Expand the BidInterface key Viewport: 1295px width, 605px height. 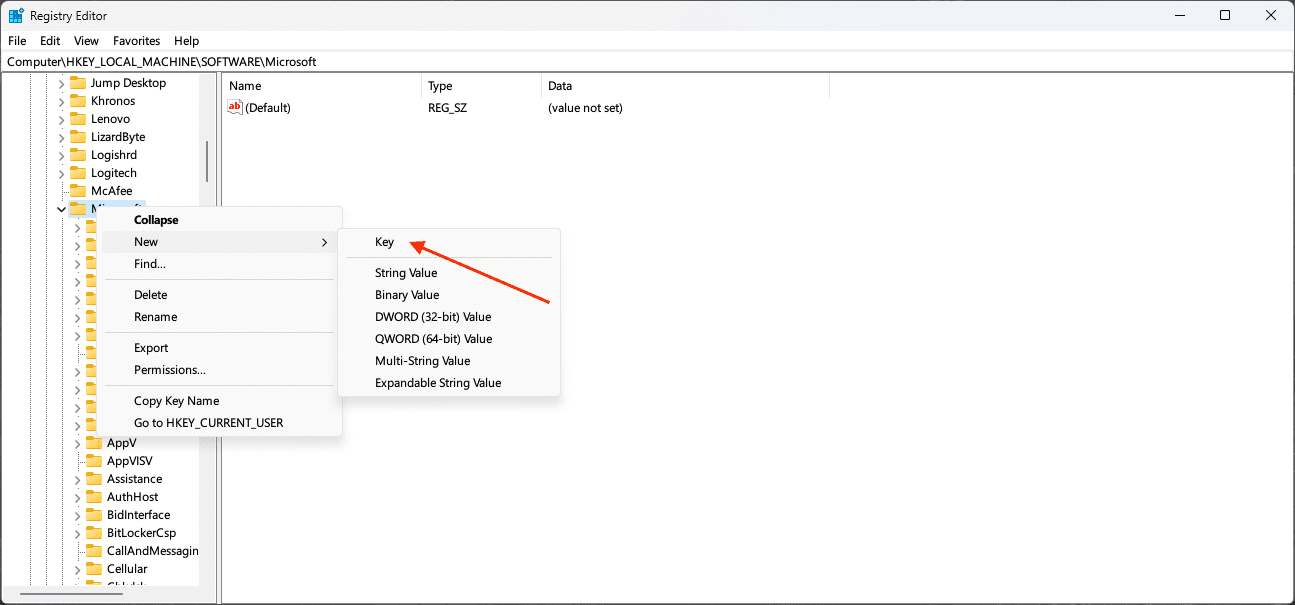click(x=77, y=515)
